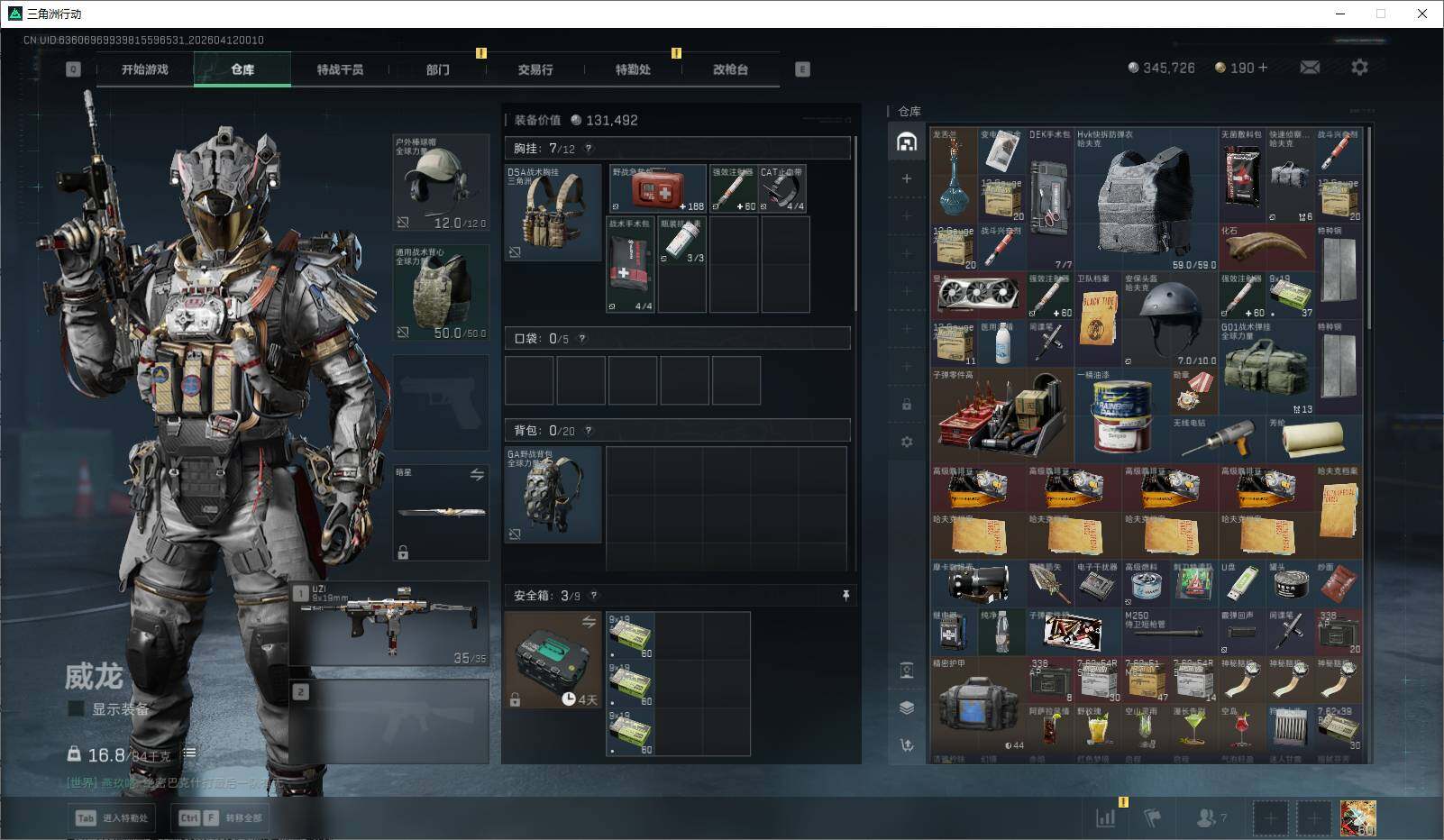Select the 战术手术包 in chest rig
Viewport: 1444px width, 840px height.
(x=632, y=264)
